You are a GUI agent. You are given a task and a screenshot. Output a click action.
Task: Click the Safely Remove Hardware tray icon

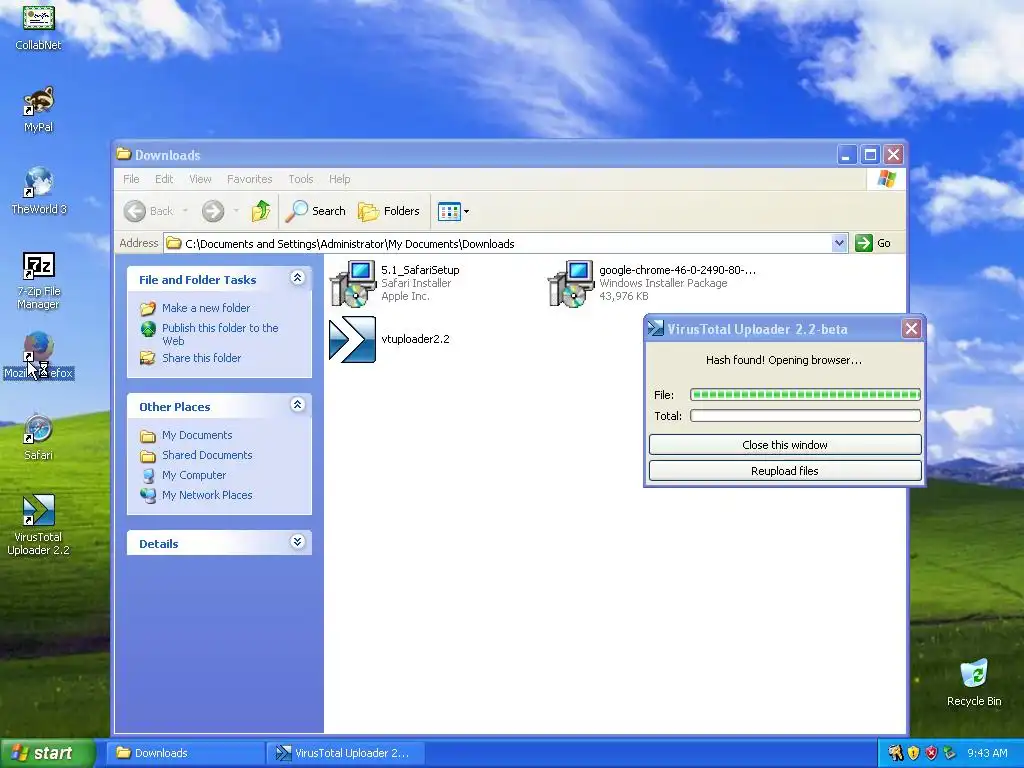coord(949,753)
